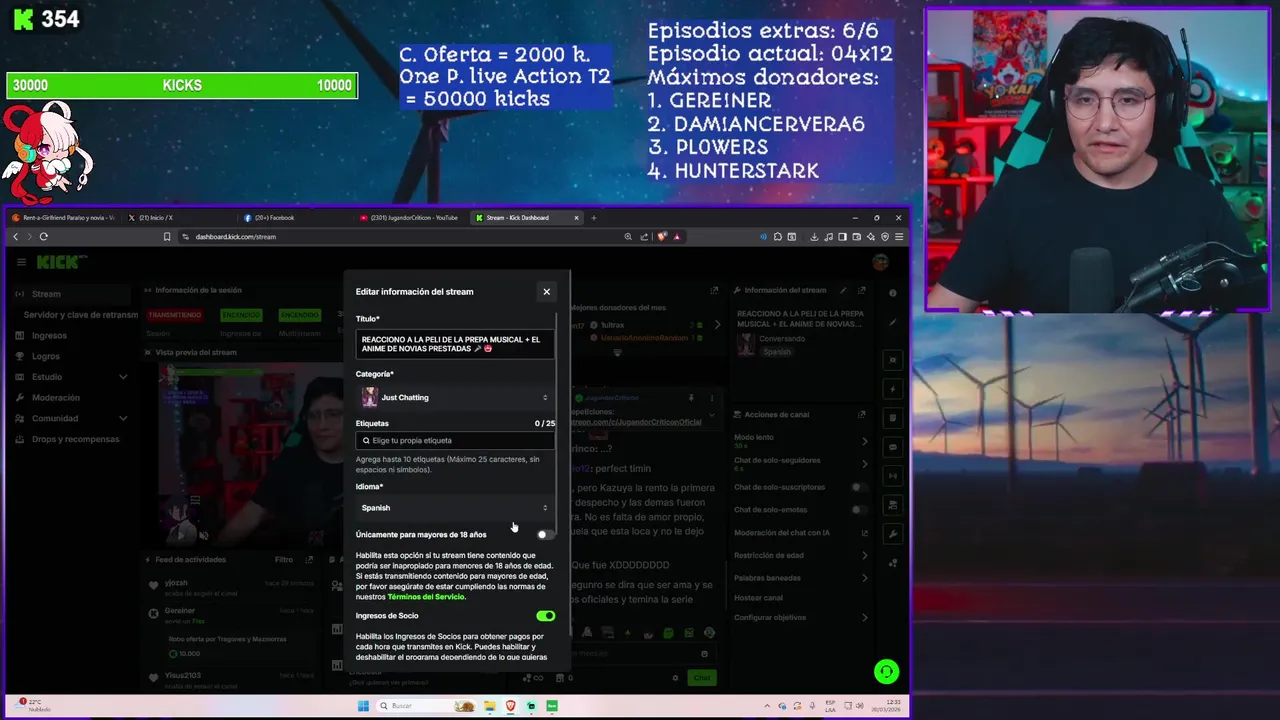Open the Idioma dropdown set to Spanish

point(454,508)
